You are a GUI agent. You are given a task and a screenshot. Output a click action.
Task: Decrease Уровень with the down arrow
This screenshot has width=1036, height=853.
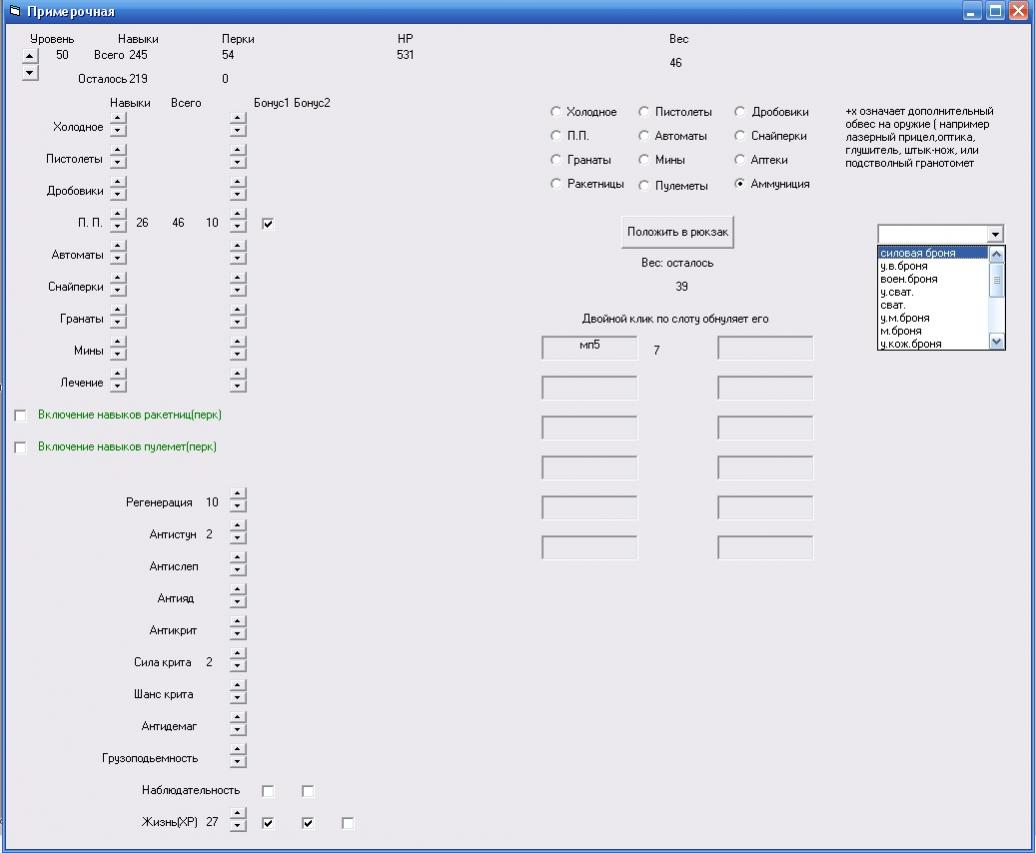(29, 72)
